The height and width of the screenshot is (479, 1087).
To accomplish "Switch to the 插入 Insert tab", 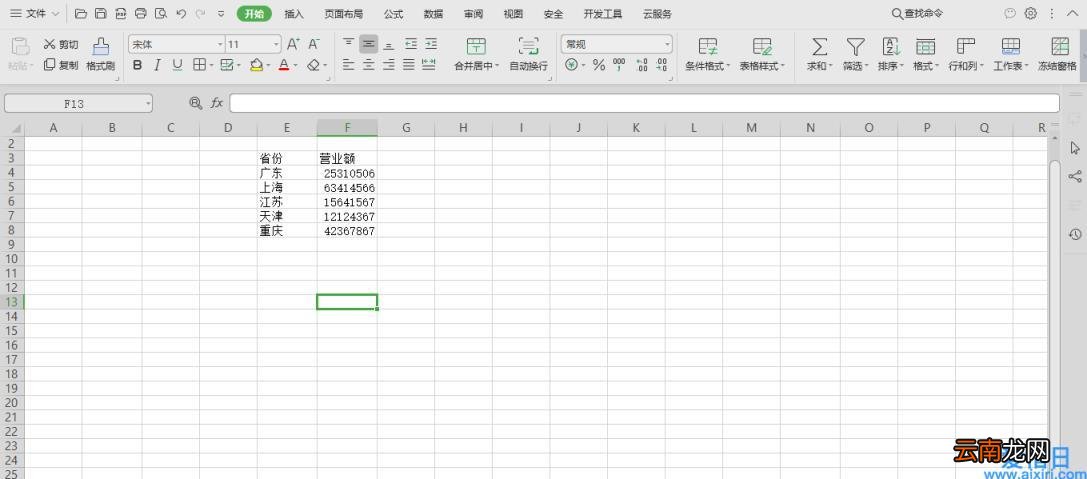I will (x=294, y=14).
